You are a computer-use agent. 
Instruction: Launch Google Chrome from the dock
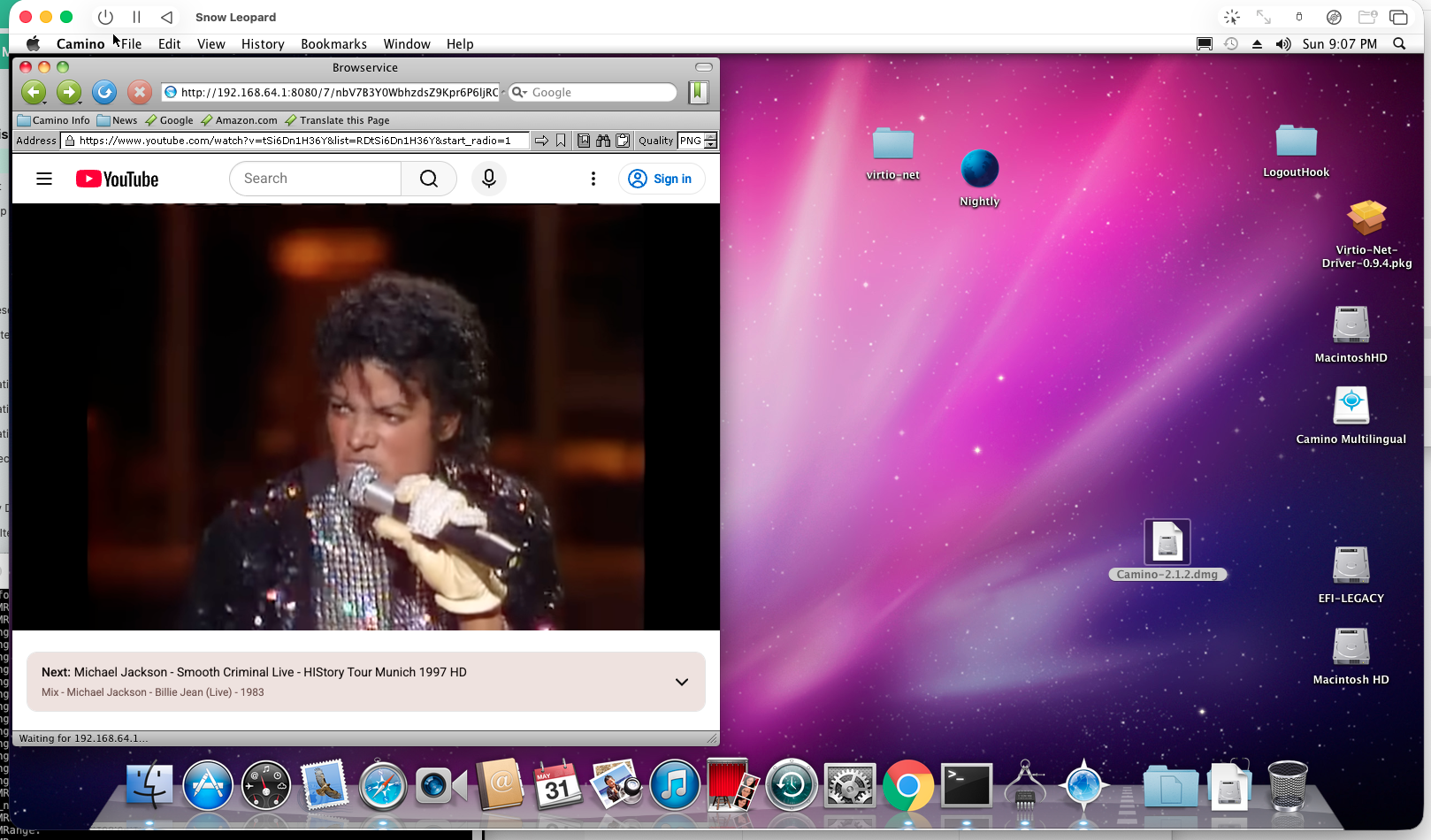click(x=908, y=785)
